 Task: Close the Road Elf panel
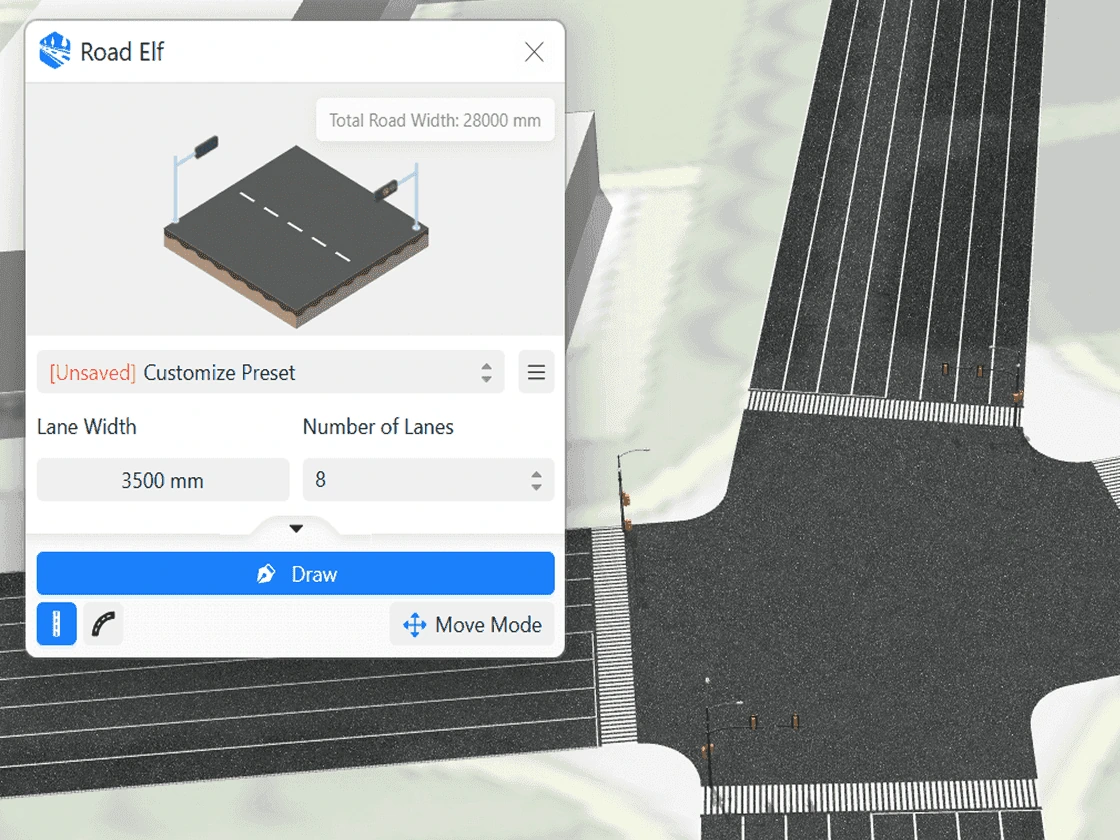534,52
